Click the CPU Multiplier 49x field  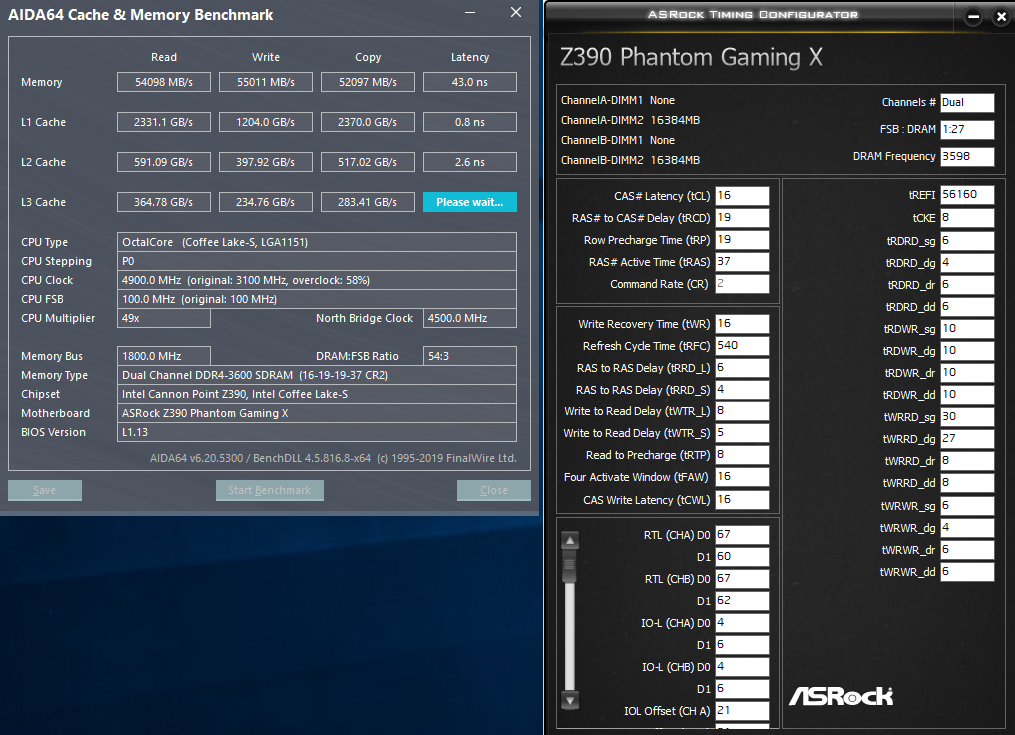pos(164,318)
